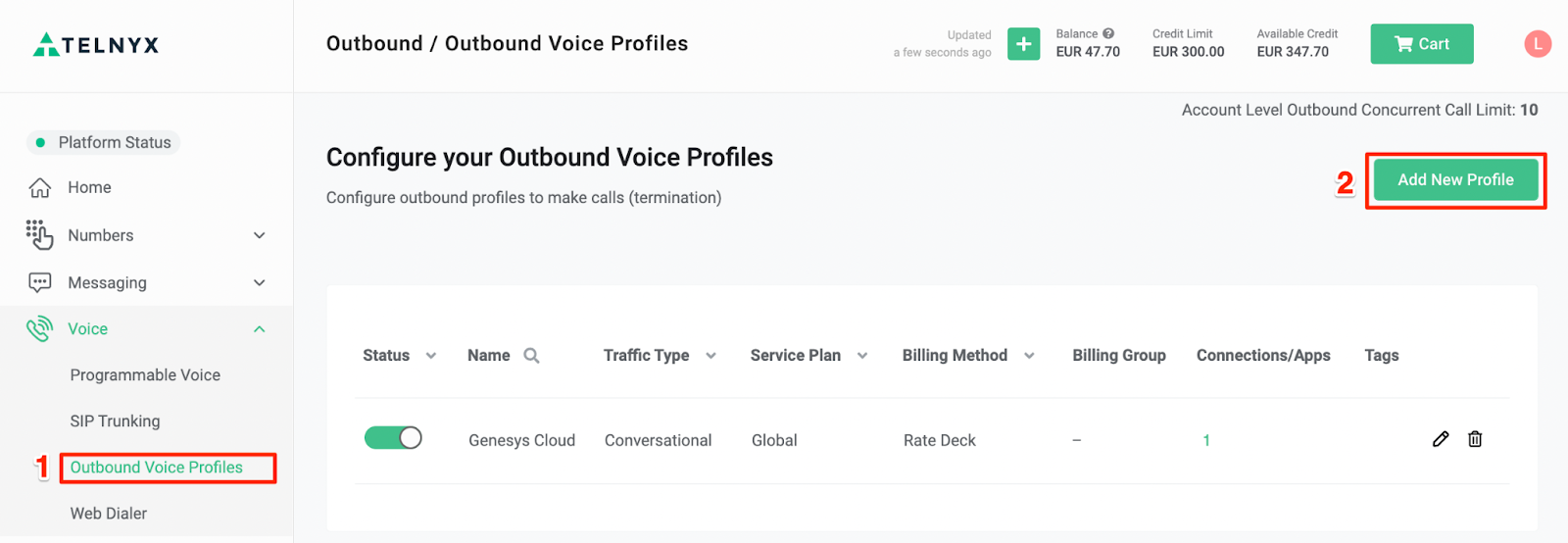Click the Home house icon in sidebar
The width and height of the screenshot is (1568, 543).
tap(40, 187)
